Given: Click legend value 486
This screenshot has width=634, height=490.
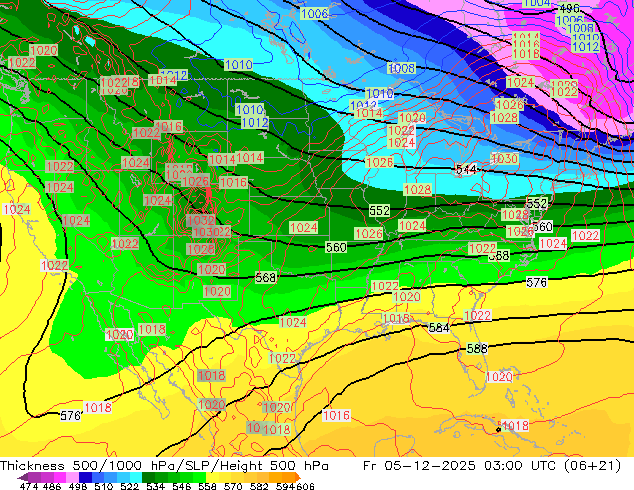Looking at the screenshot, I should click(52, 486).
